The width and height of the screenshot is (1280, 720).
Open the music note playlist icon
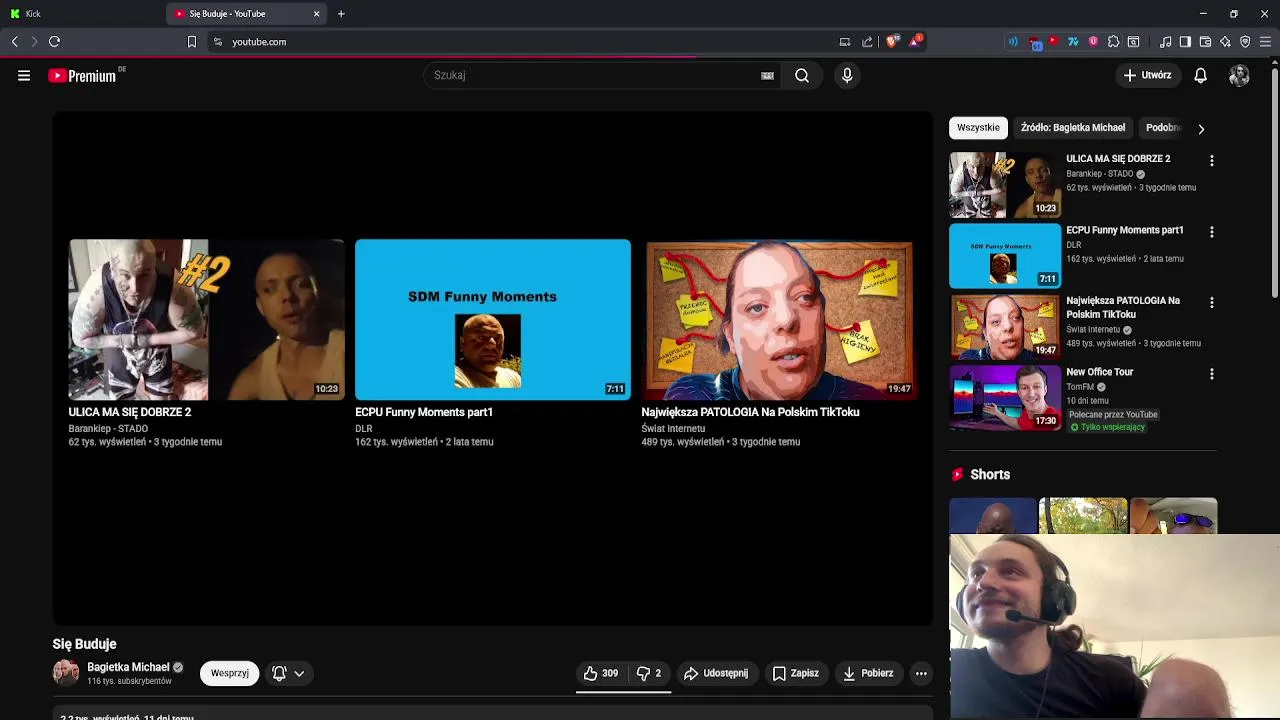[x=1165, y=42]
